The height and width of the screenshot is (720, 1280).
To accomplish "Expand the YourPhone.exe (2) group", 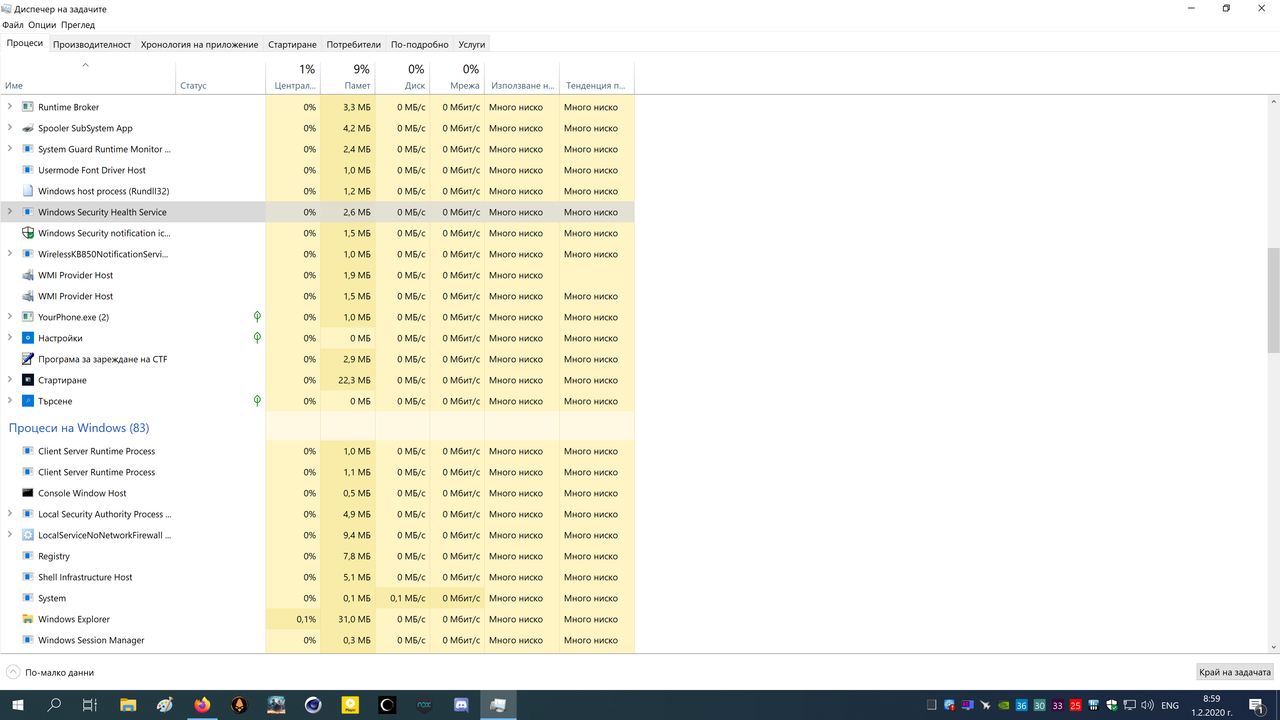I will 10,317.
